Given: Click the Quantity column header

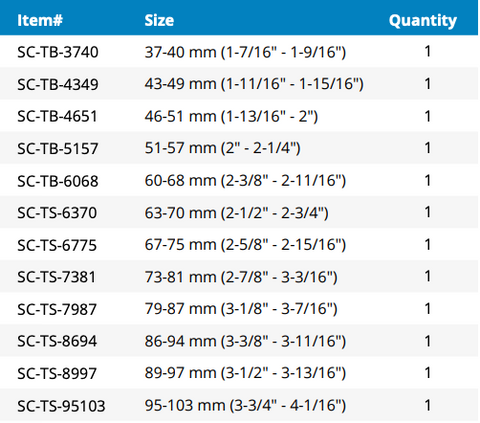Looking at the screenshot, I should tap(423, 21).
